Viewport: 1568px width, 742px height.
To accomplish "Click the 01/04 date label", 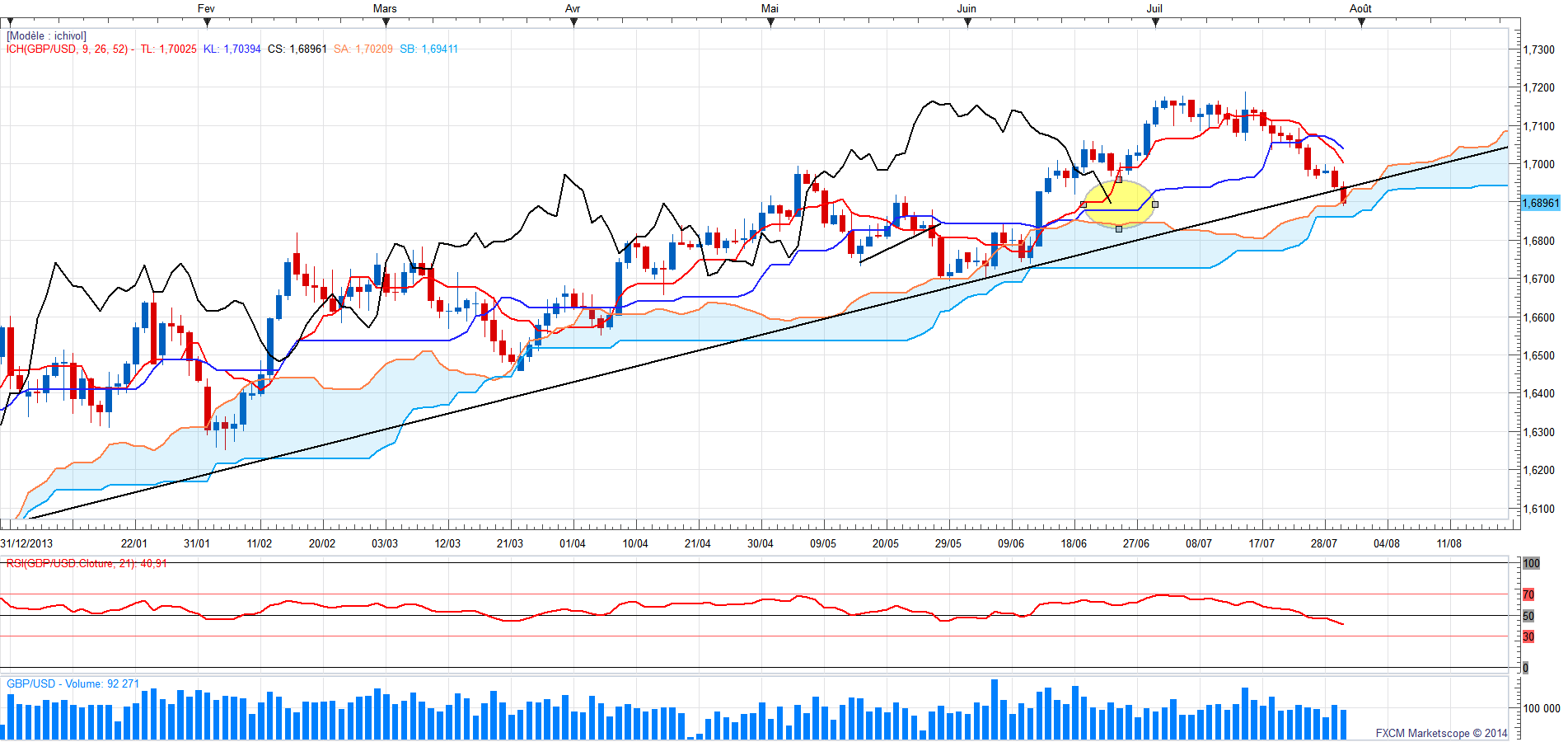I will click(x=573, y=543).
